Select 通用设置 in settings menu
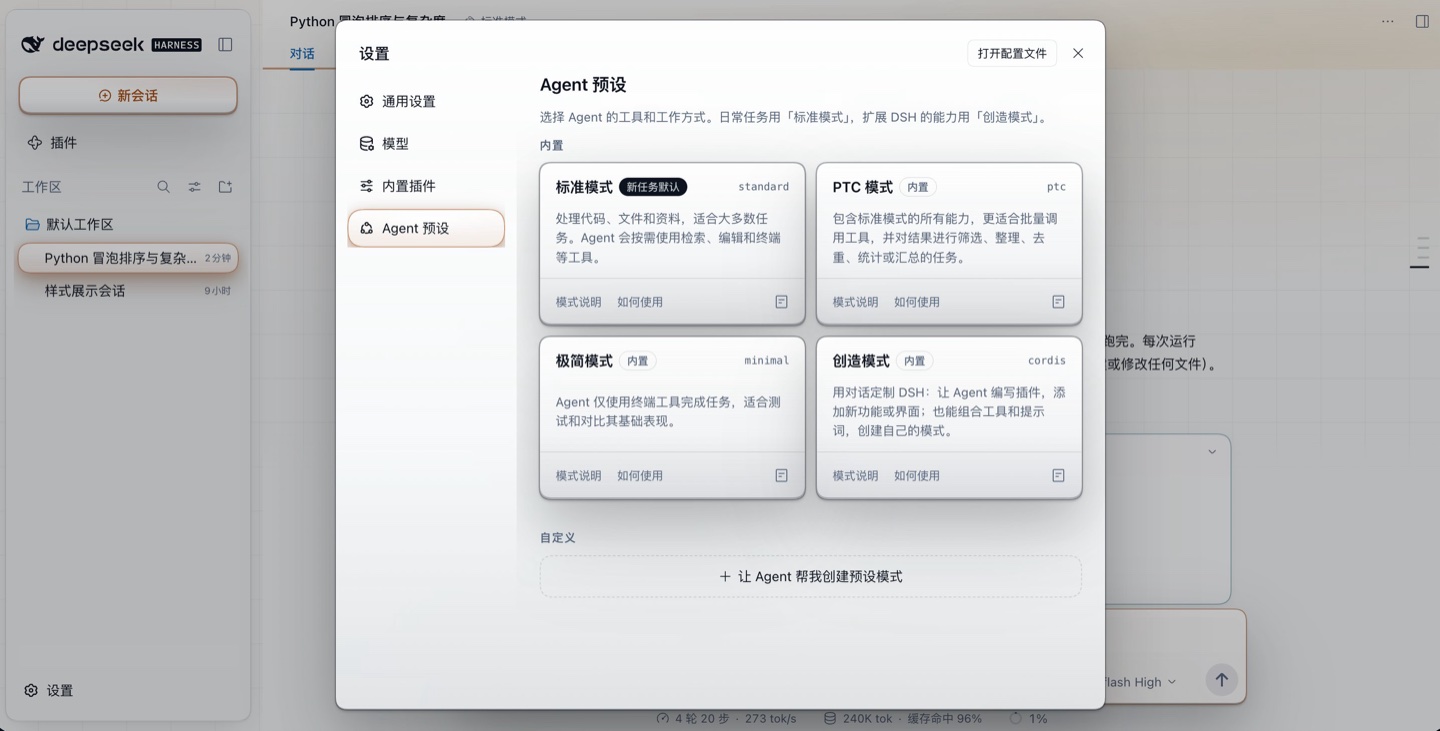Screen dimensions: 1440x731 coord(426,101)
